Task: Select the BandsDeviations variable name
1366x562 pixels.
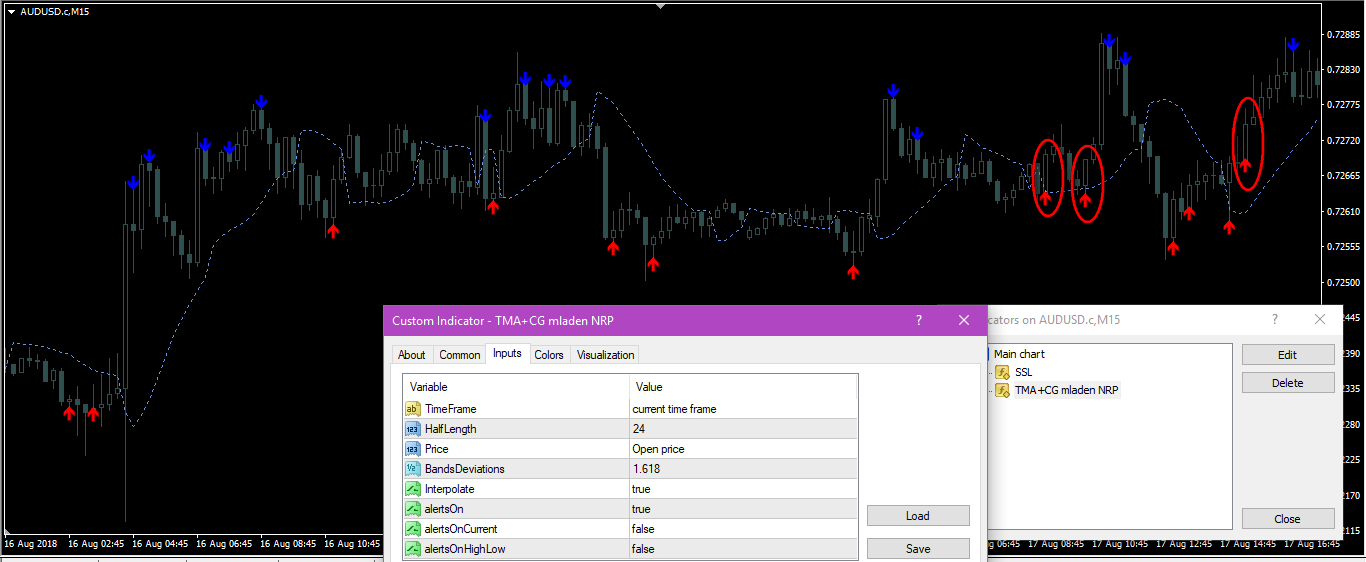Action: click(x=465, y=469)
